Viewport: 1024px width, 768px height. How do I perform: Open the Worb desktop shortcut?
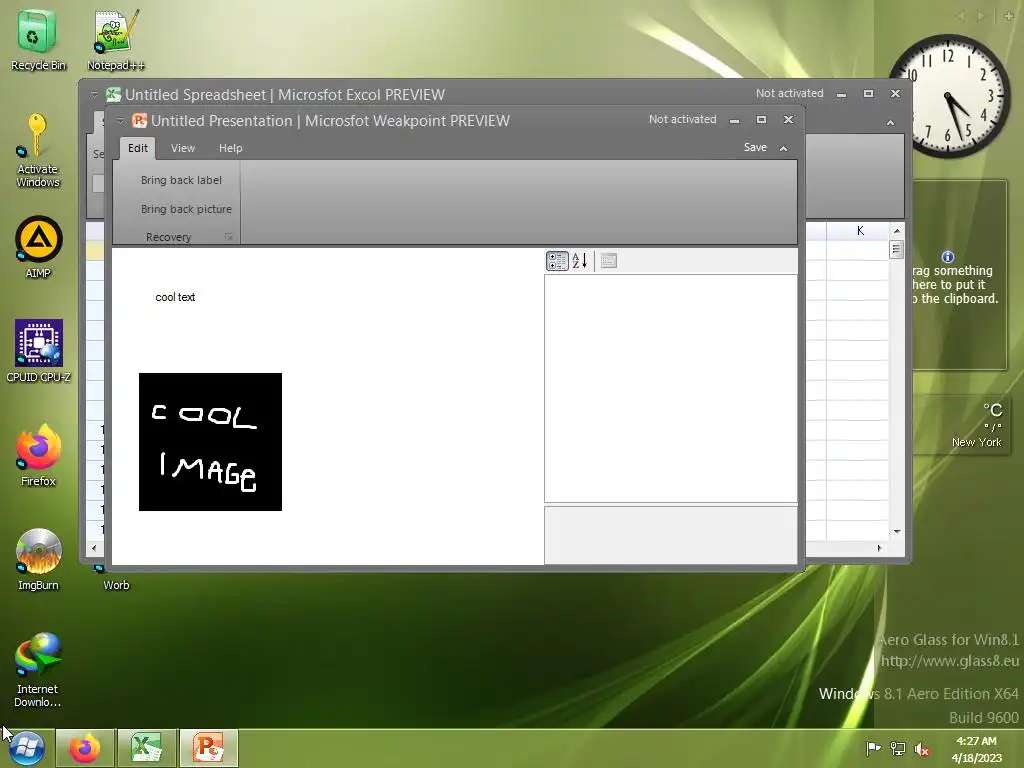(116, 579)
